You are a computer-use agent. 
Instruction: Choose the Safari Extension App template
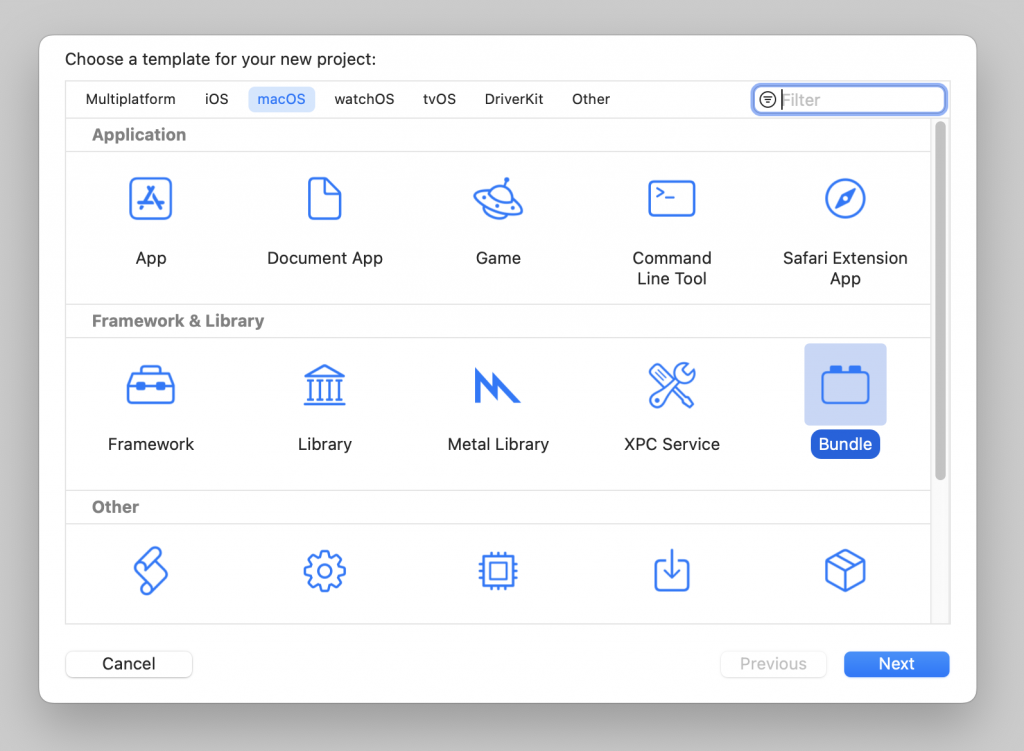(845, 199)
